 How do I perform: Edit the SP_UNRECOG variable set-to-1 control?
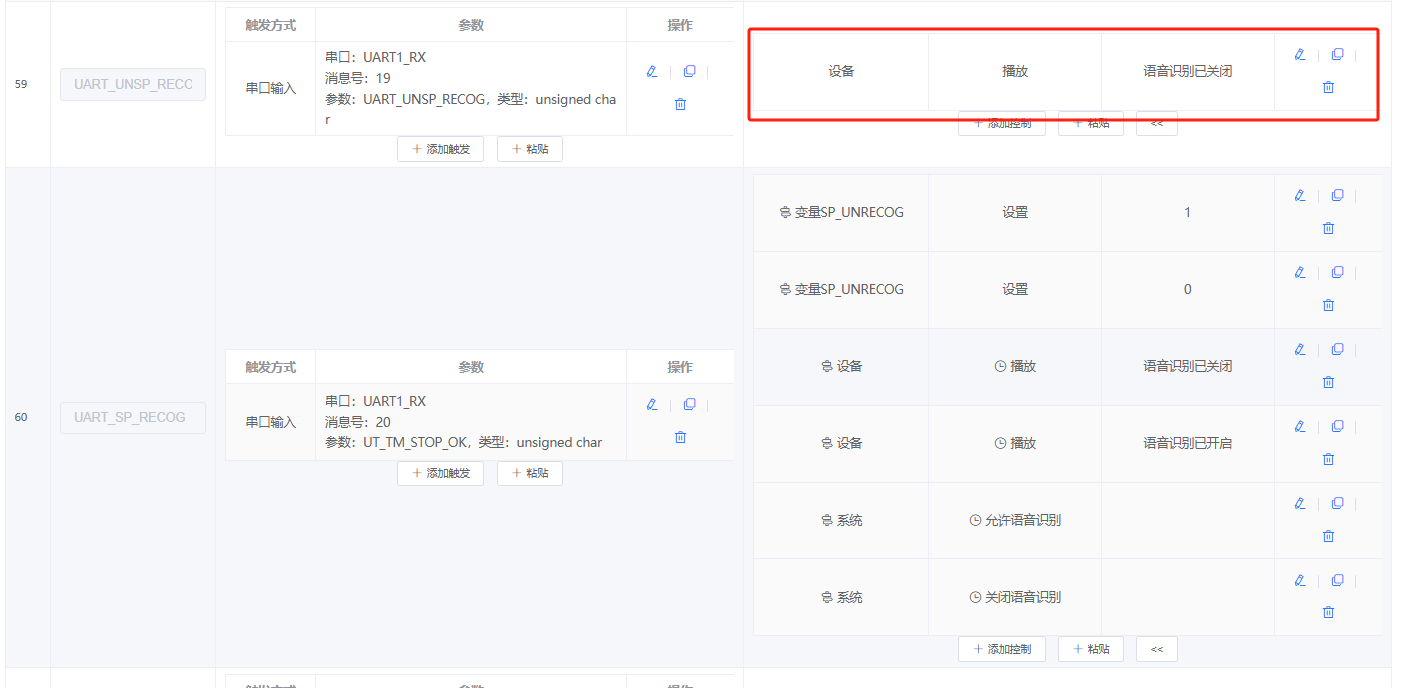click(1299, 195)
